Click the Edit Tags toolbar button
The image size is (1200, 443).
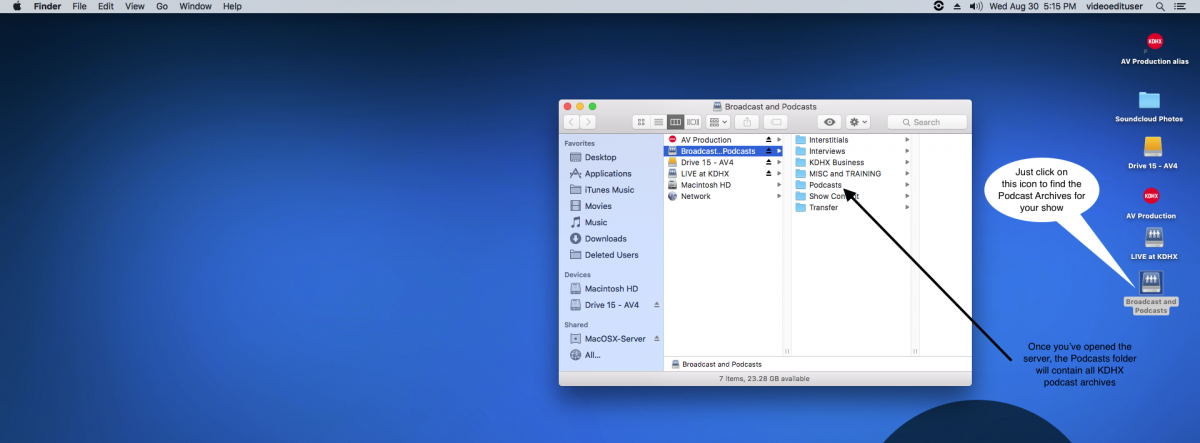pyautogui.click(x=776, y=122)
